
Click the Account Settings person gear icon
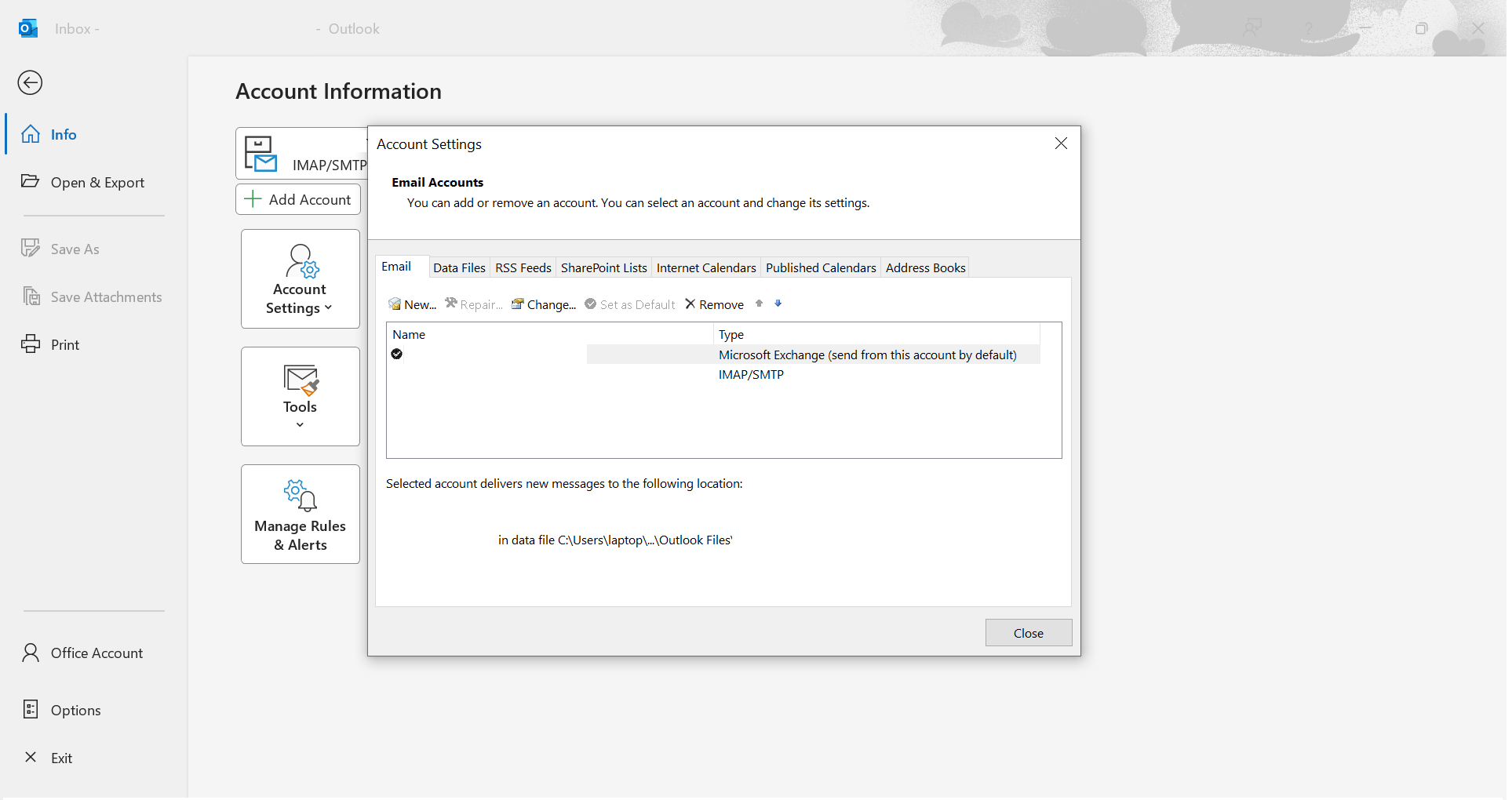302,261
